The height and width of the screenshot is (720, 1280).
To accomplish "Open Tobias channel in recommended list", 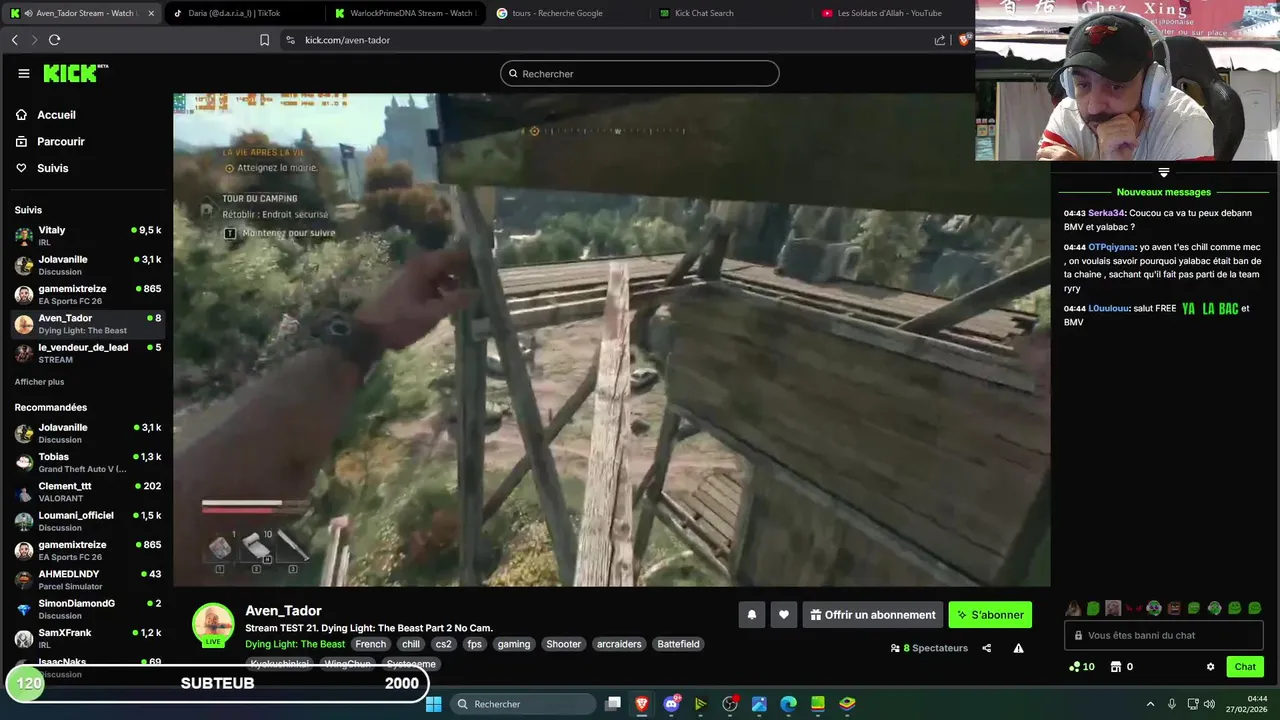I will tap(88, 462).
